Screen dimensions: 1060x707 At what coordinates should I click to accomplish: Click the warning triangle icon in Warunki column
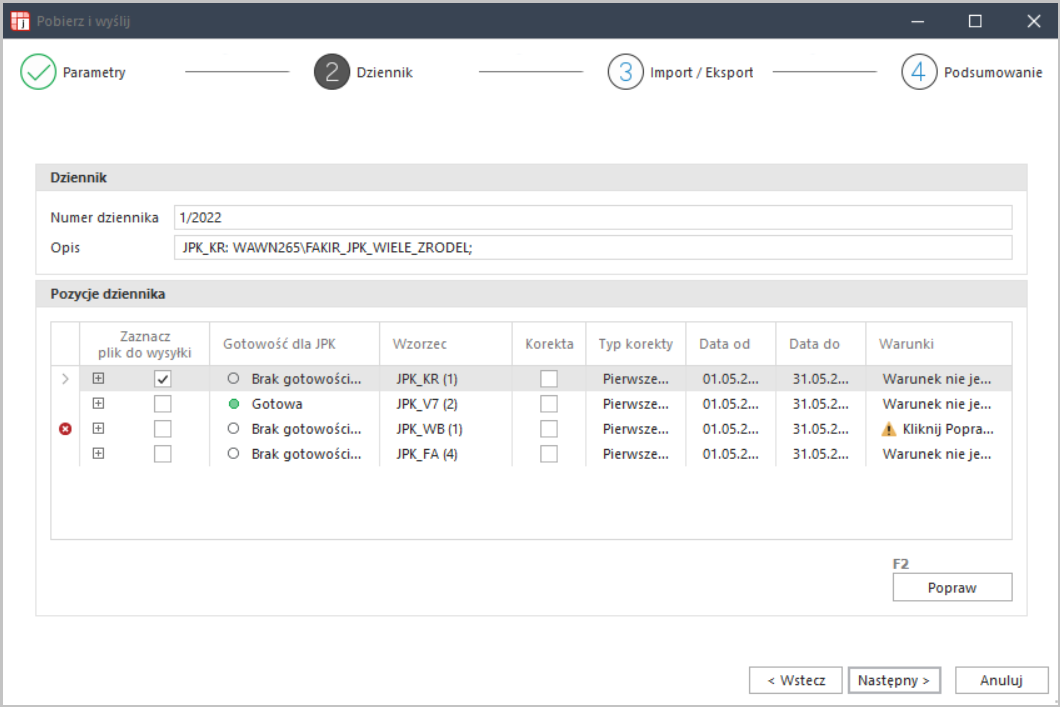(888, 429)
